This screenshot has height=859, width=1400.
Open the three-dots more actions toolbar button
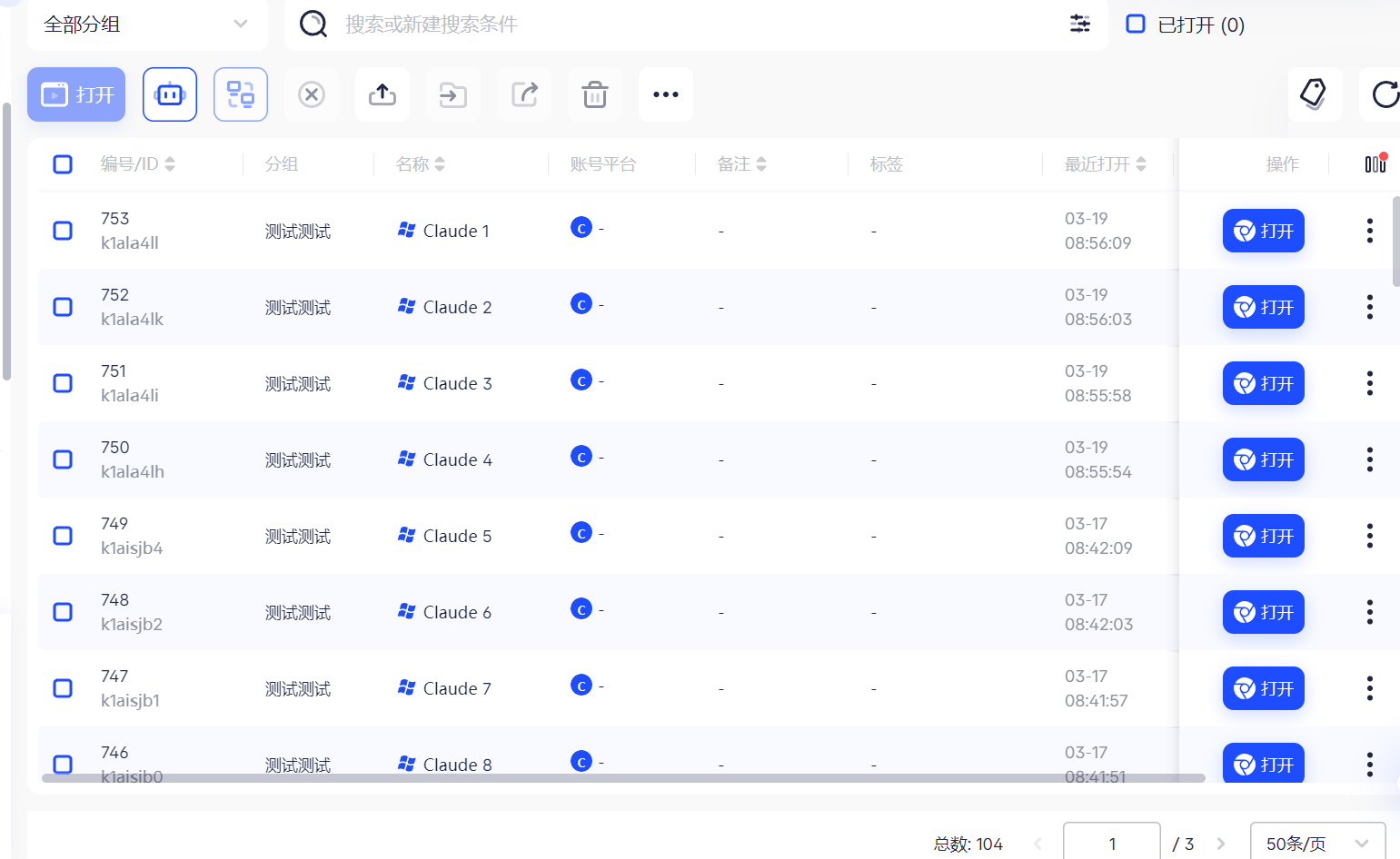pos(666,94)
